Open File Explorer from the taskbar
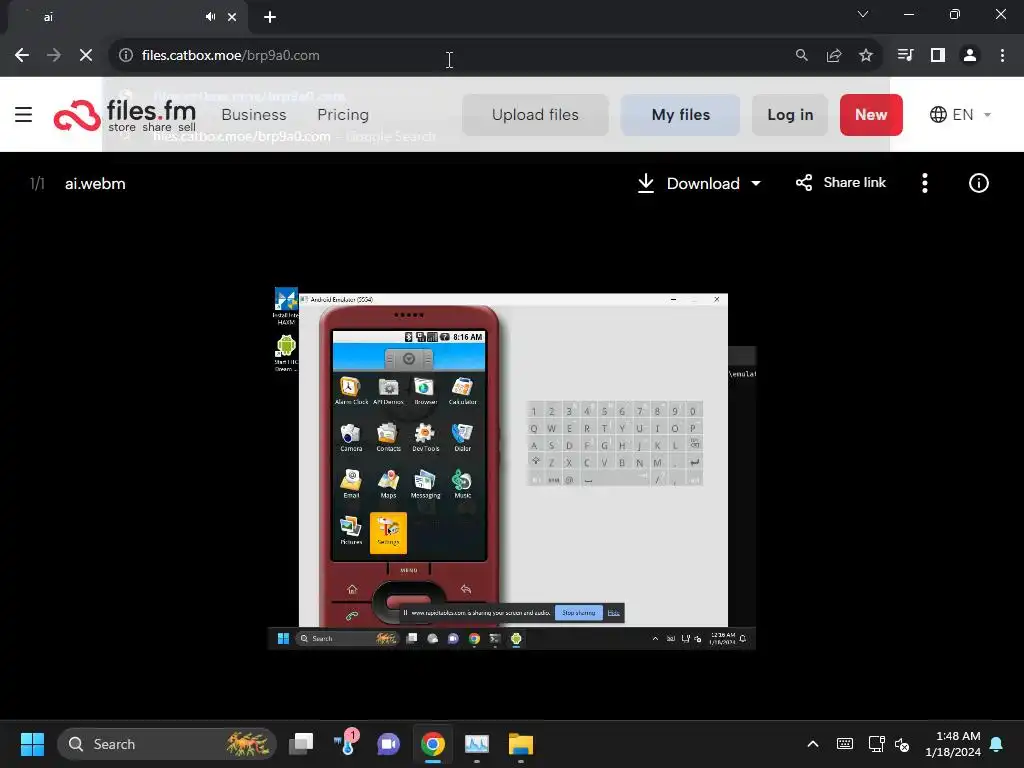 point(520,744)
